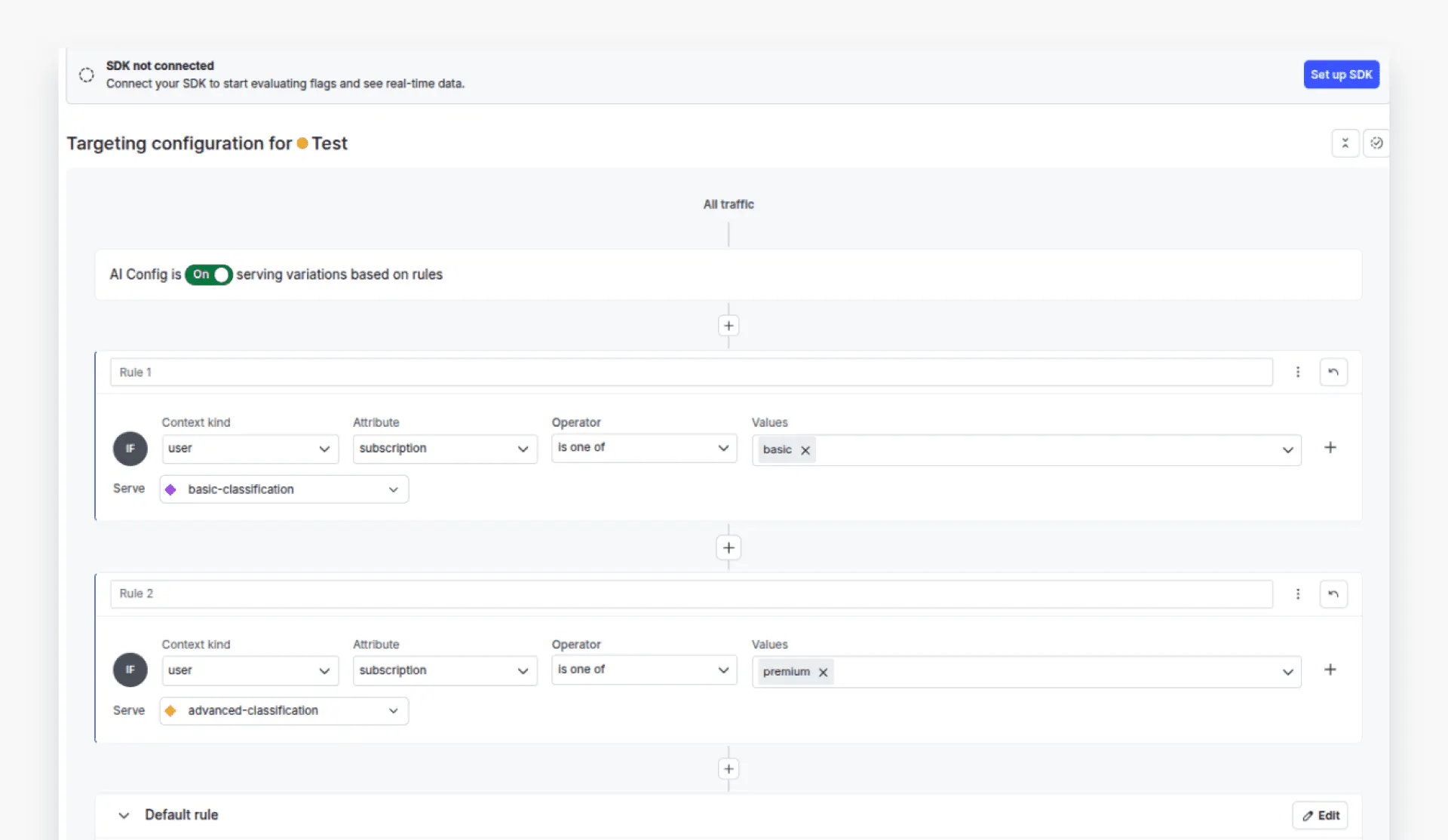
Task: Click the Edit button for Default rule
Action: click(x=1320, y=815)
